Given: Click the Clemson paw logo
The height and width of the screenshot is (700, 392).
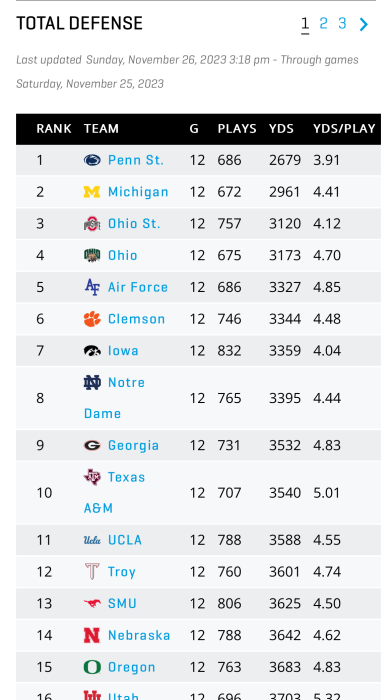Looking at the screenshot, I should [x=92, y=319].
